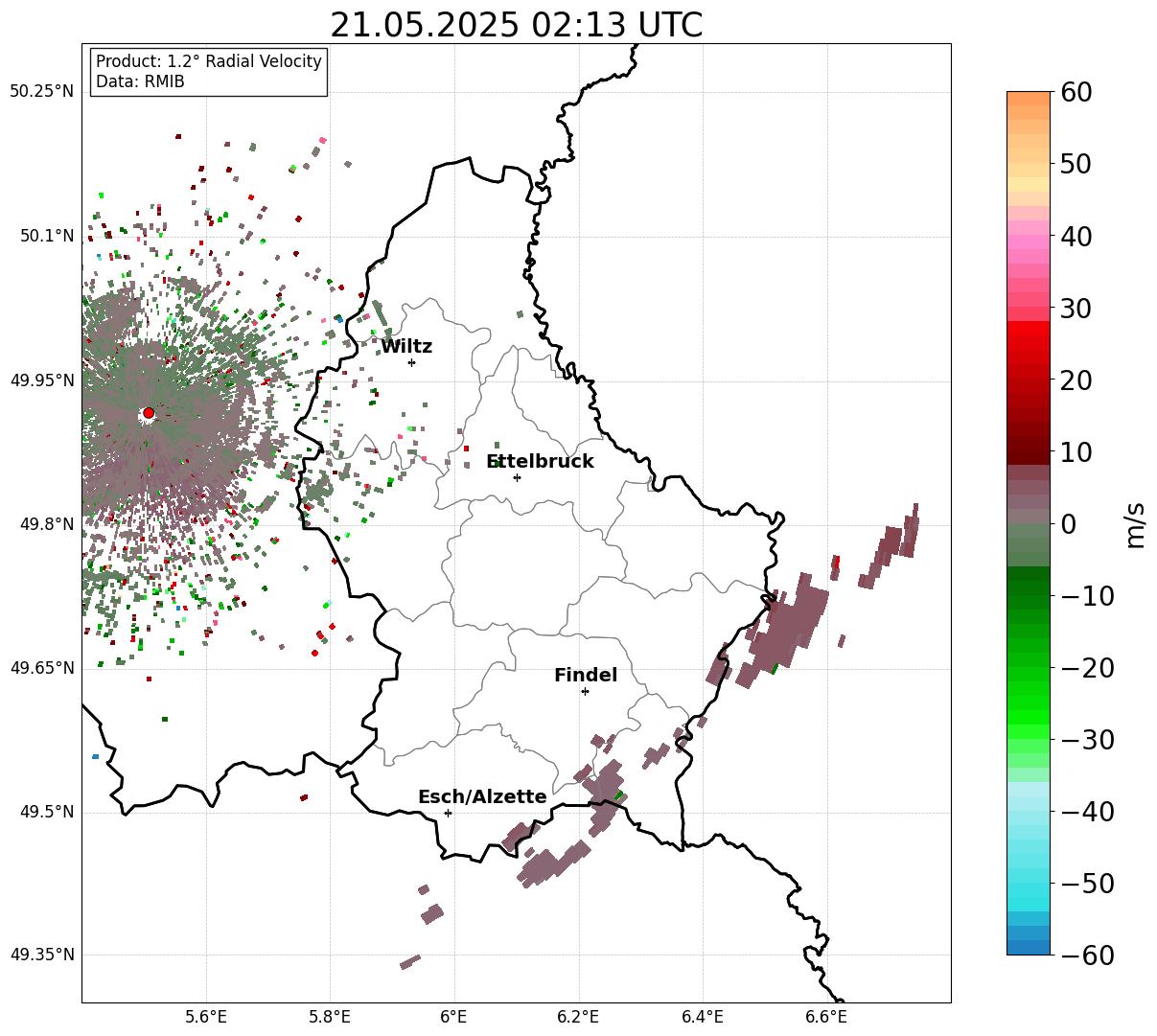This screenshot has width=1157, height=1036.
Task: Click the colorbar tick label 10
Action: tap(1077, 452)
